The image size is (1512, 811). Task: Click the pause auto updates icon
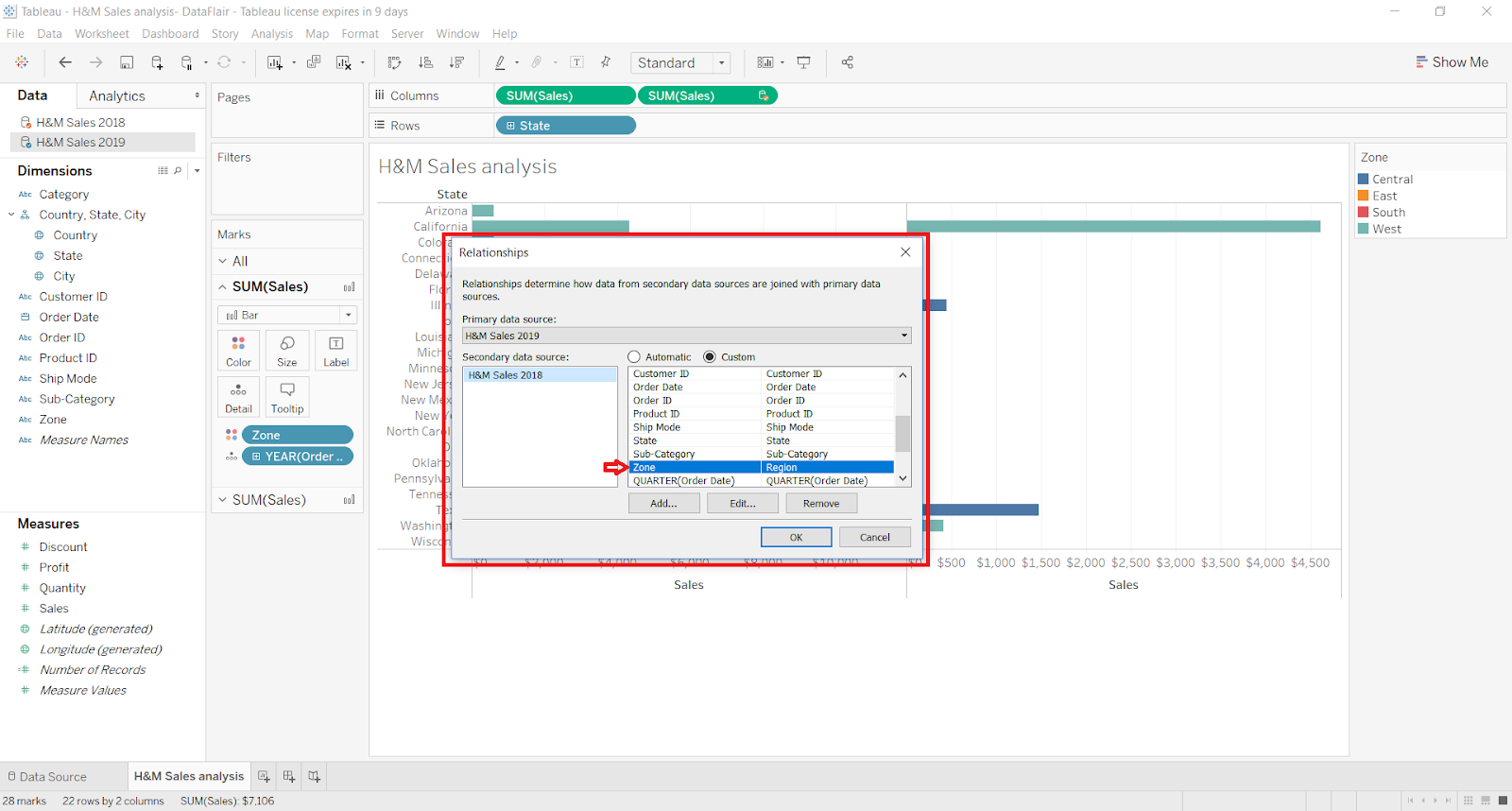tap(187, 62)
